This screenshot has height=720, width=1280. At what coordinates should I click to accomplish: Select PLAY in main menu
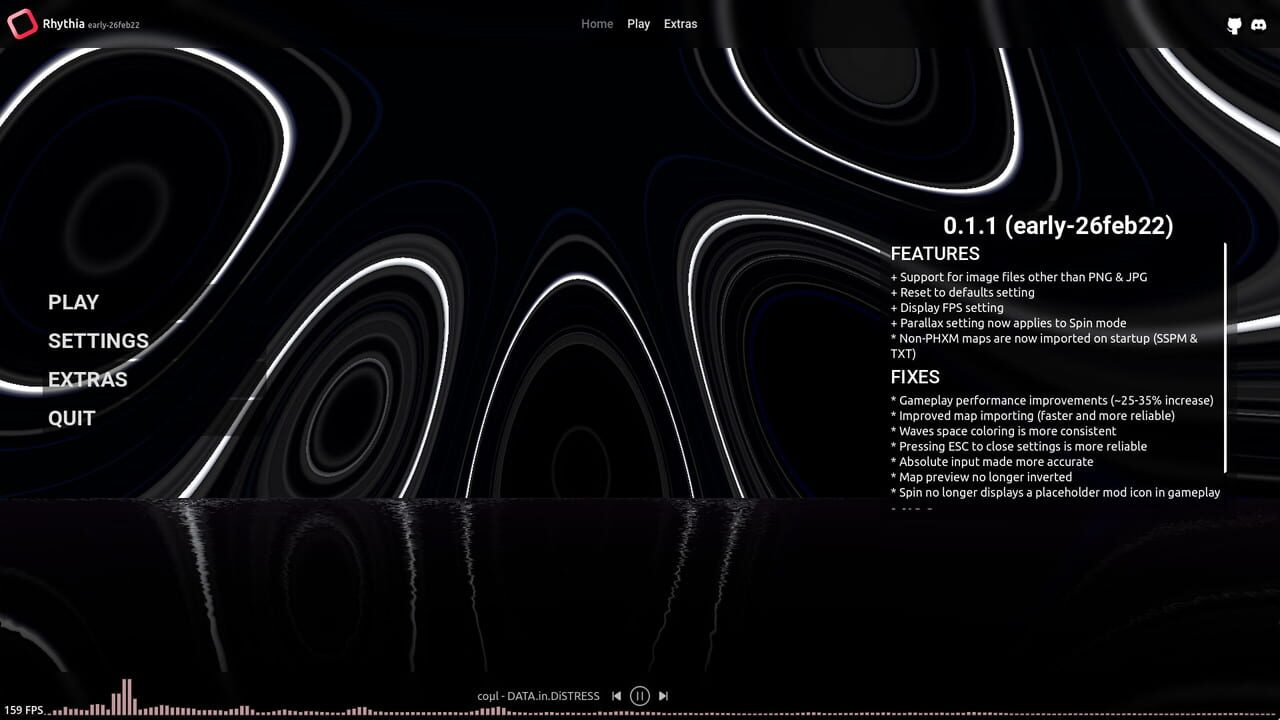[x=73, y=302]
